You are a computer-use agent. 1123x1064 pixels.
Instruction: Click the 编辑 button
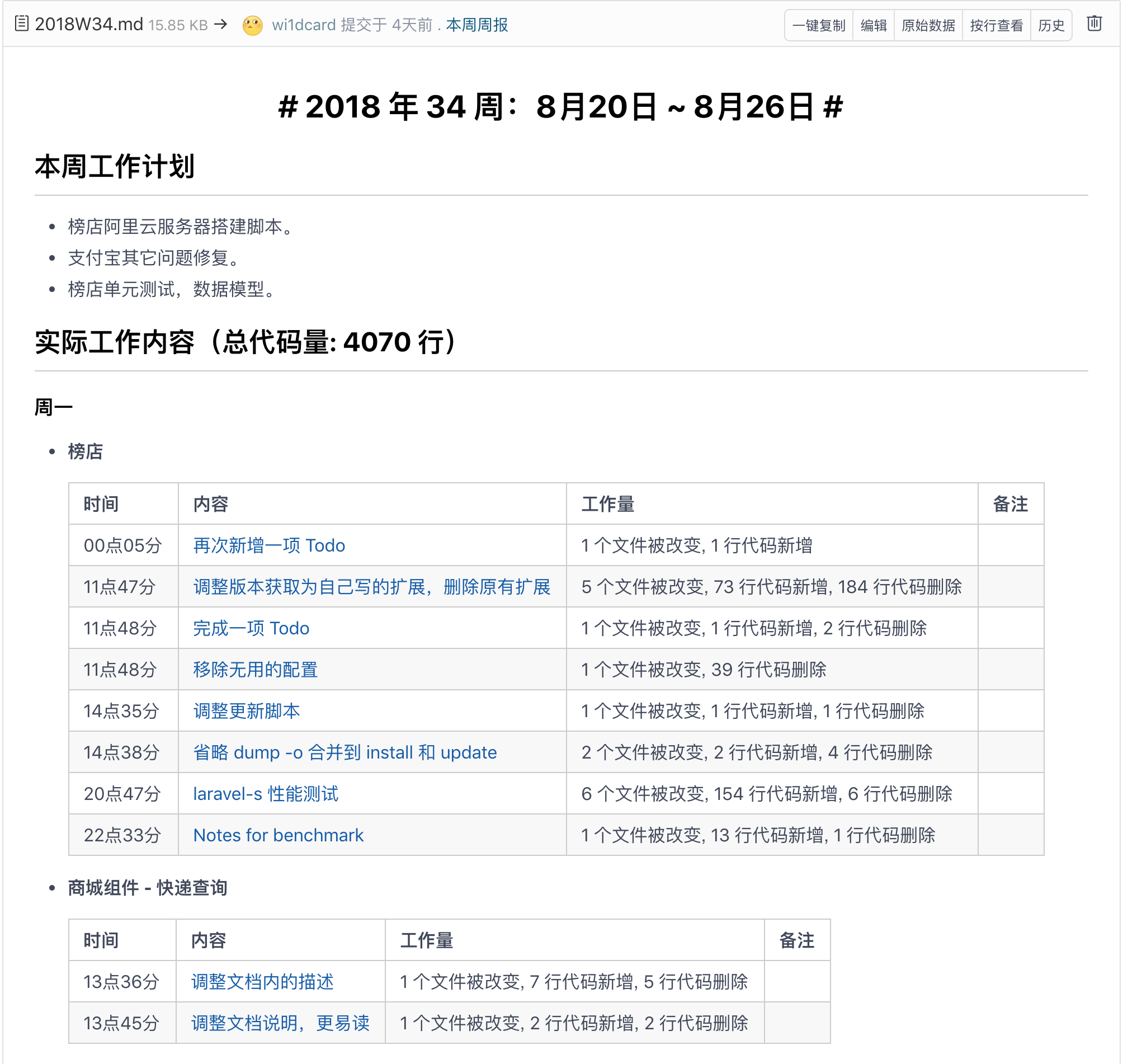[x=874, y=26]
